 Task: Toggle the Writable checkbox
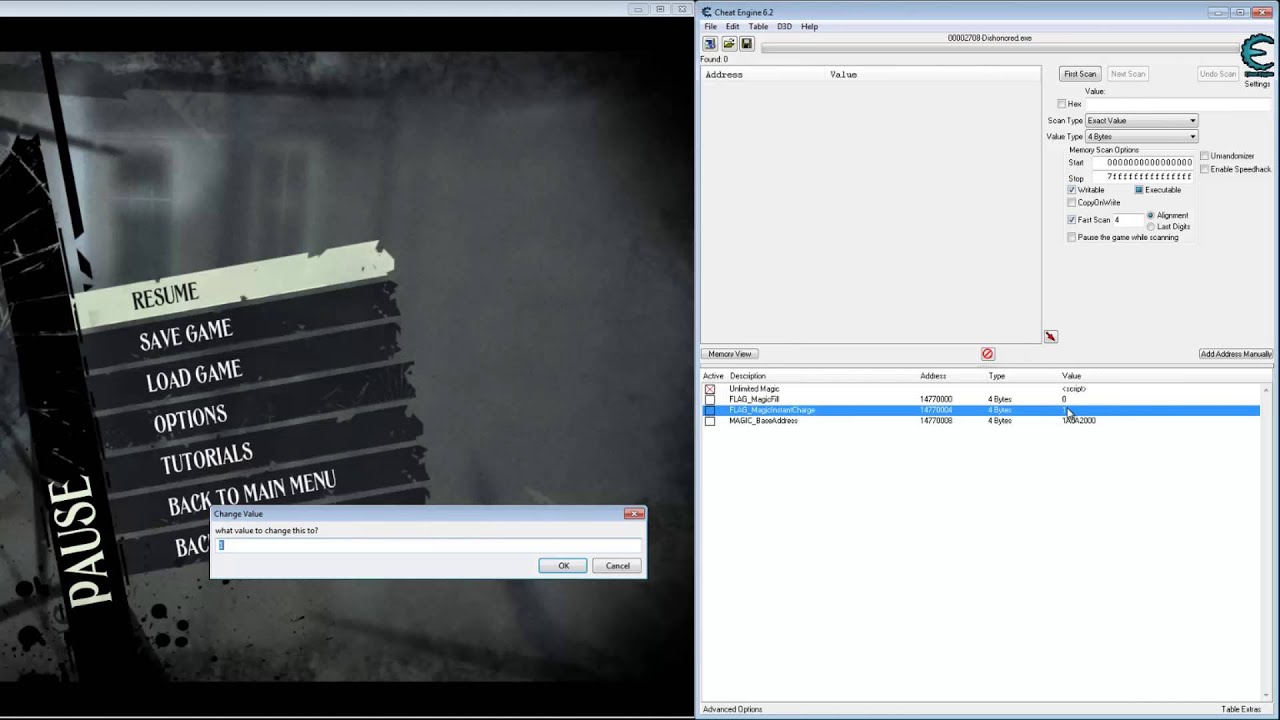1072,190
